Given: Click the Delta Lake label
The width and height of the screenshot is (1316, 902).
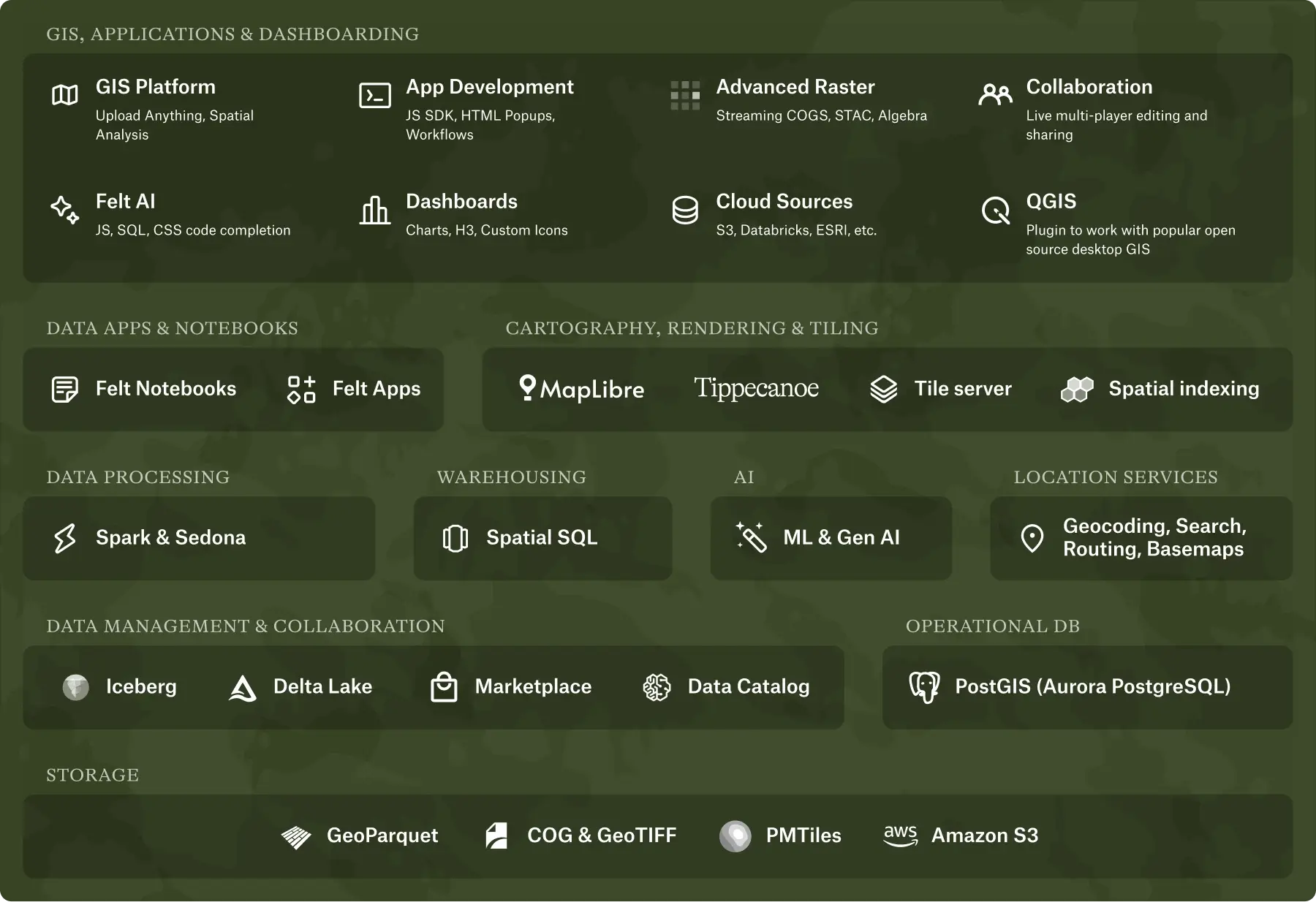Looking at the screenshot, I should point(322,687).
